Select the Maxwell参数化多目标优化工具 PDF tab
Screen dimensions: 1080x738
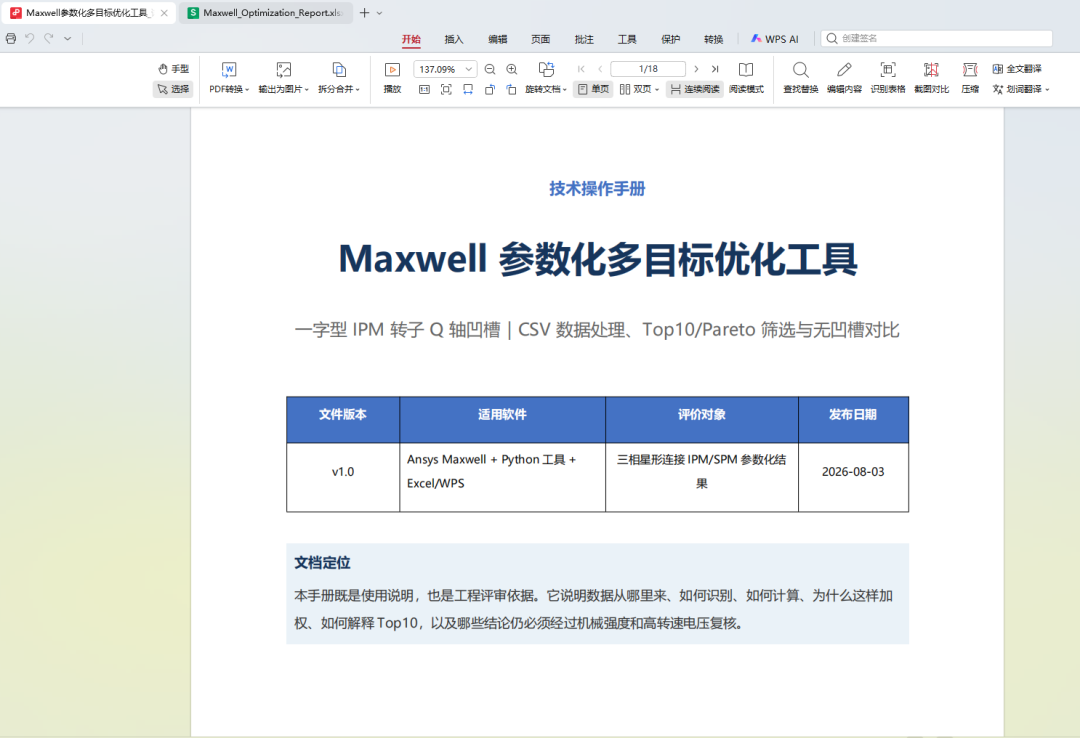point(87,12)
